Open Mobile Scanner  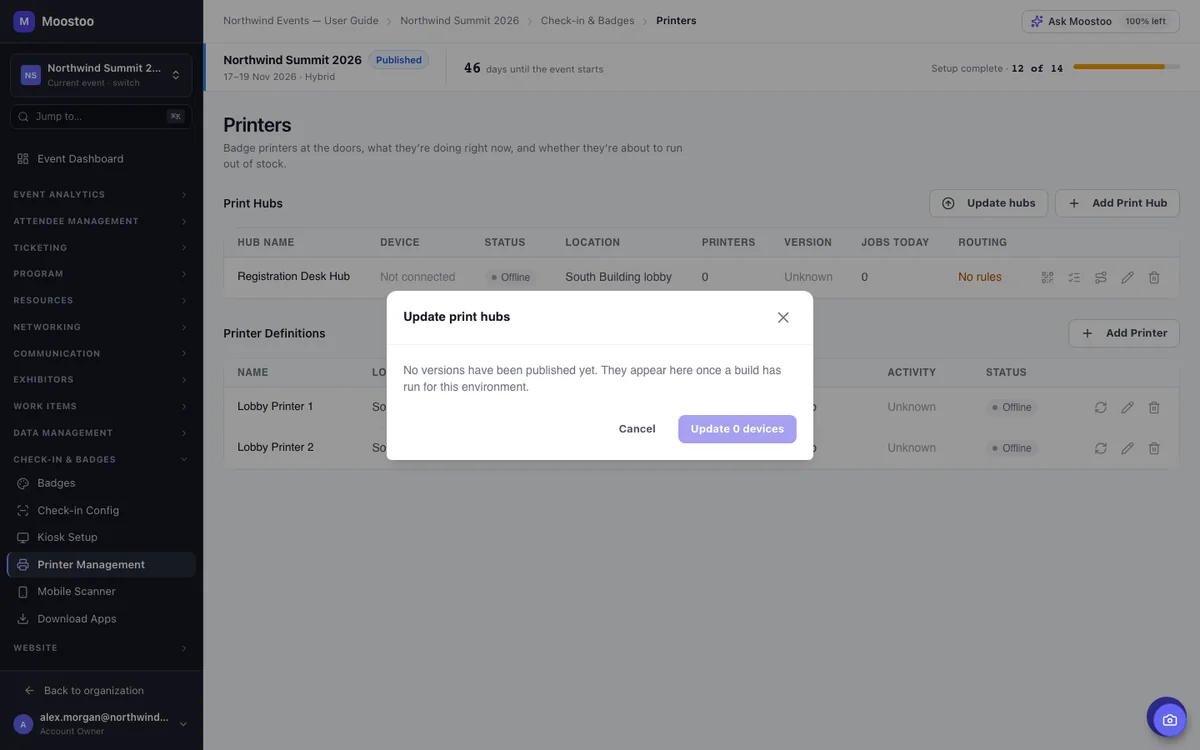tap(101, 591)
